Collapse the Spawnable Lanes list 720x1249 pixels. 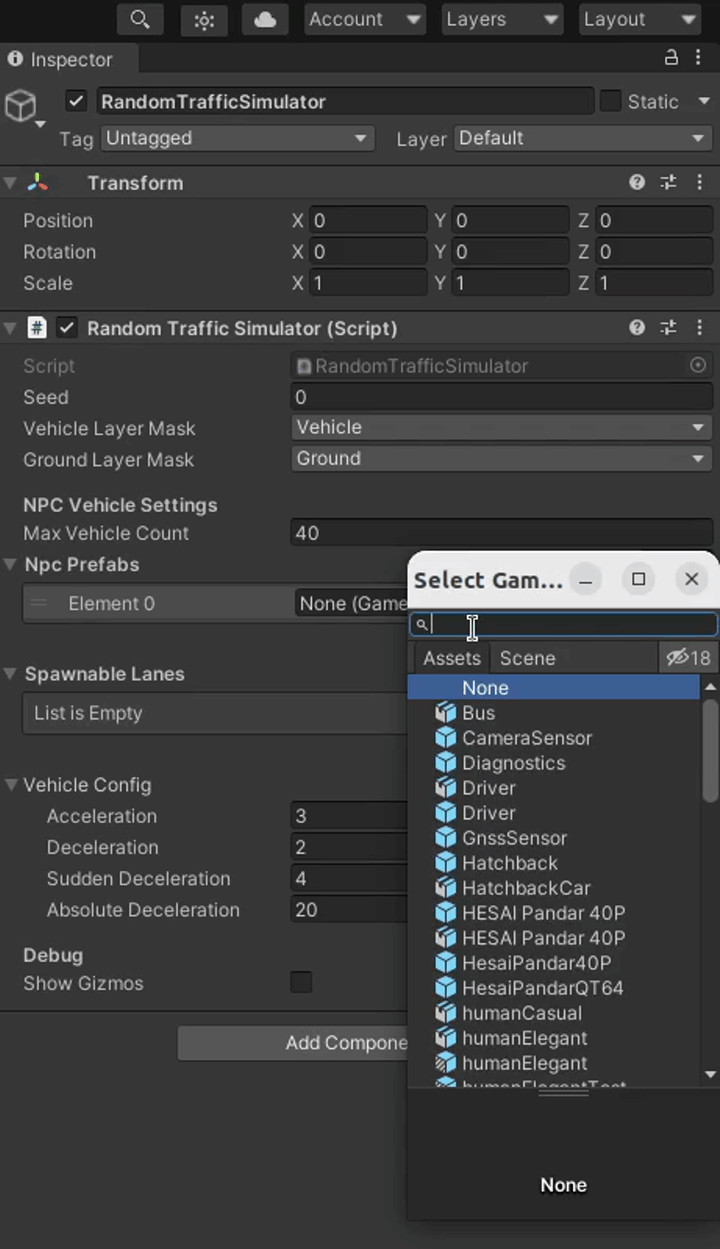(10, 674)
